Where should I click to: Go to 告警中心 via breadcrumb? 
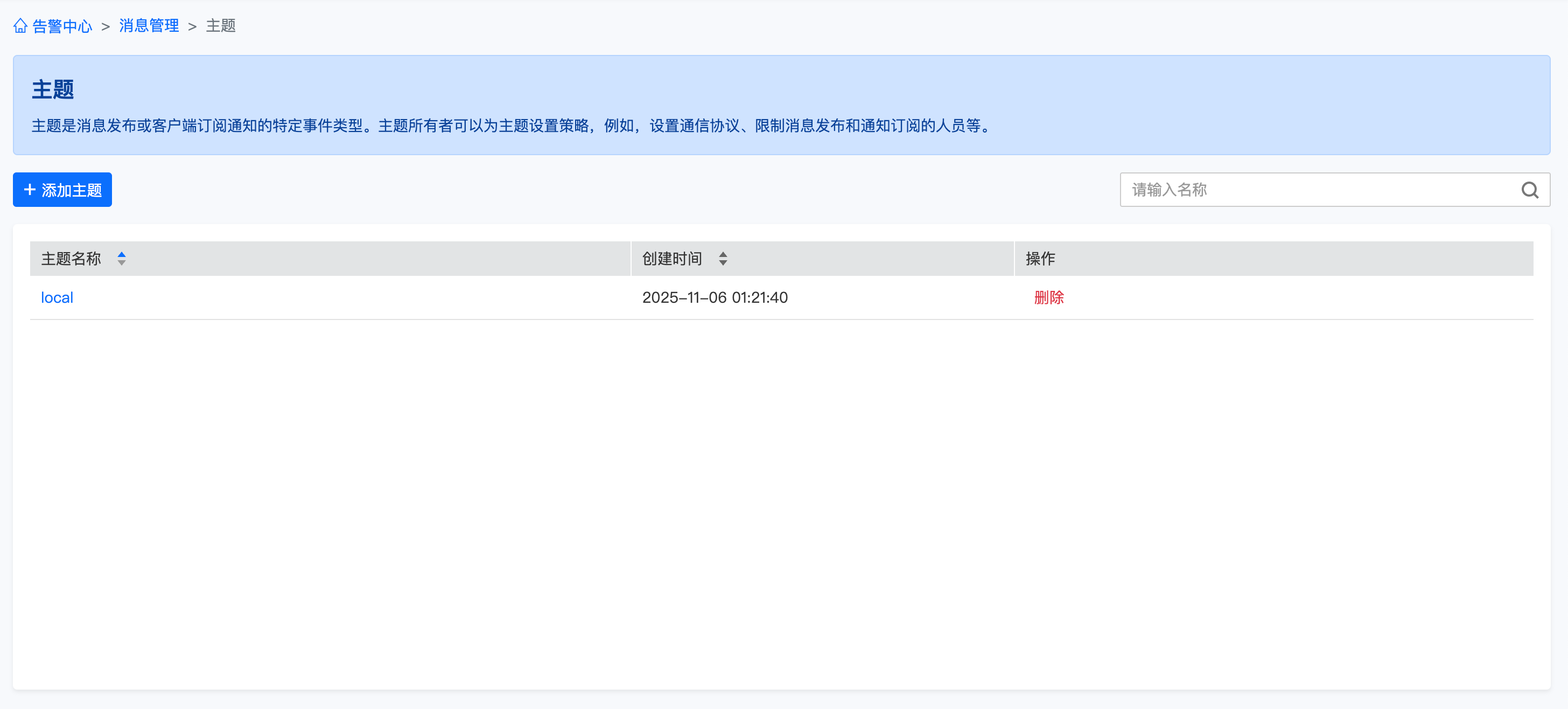(61, 25)
